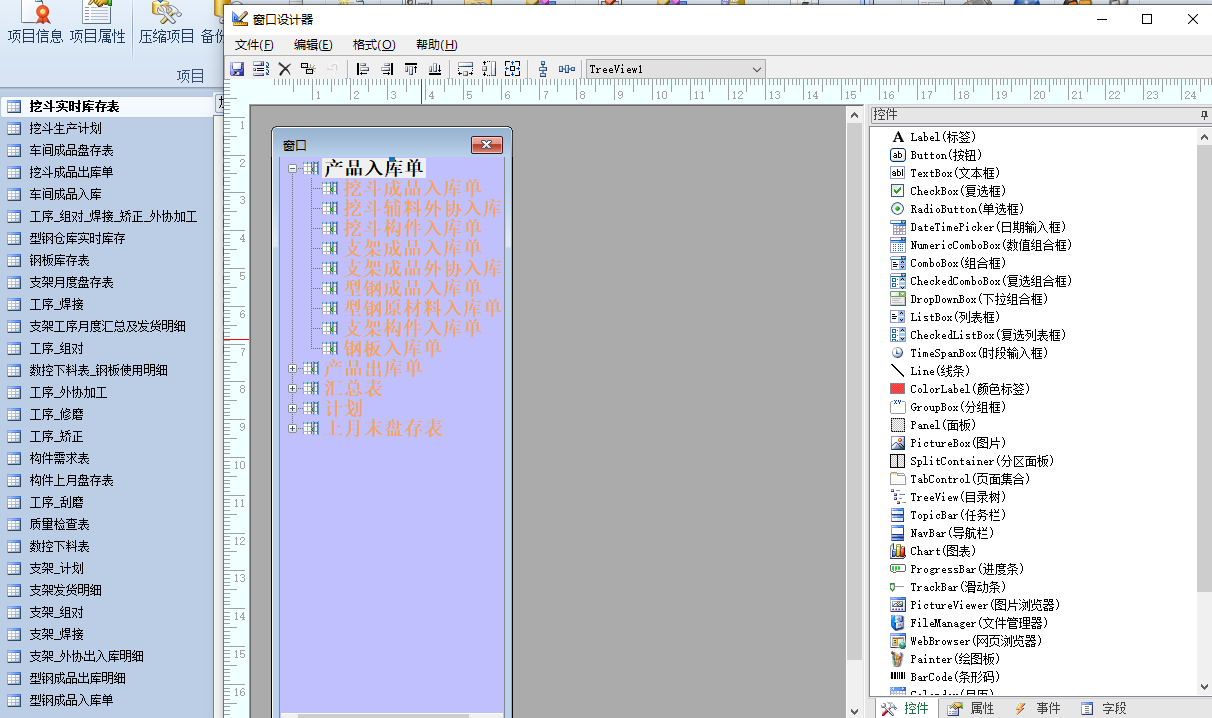This screenshot has width=1212, height=718.
Task: Select the DateTimePicker (日期输入框) control
Action: 978,227
